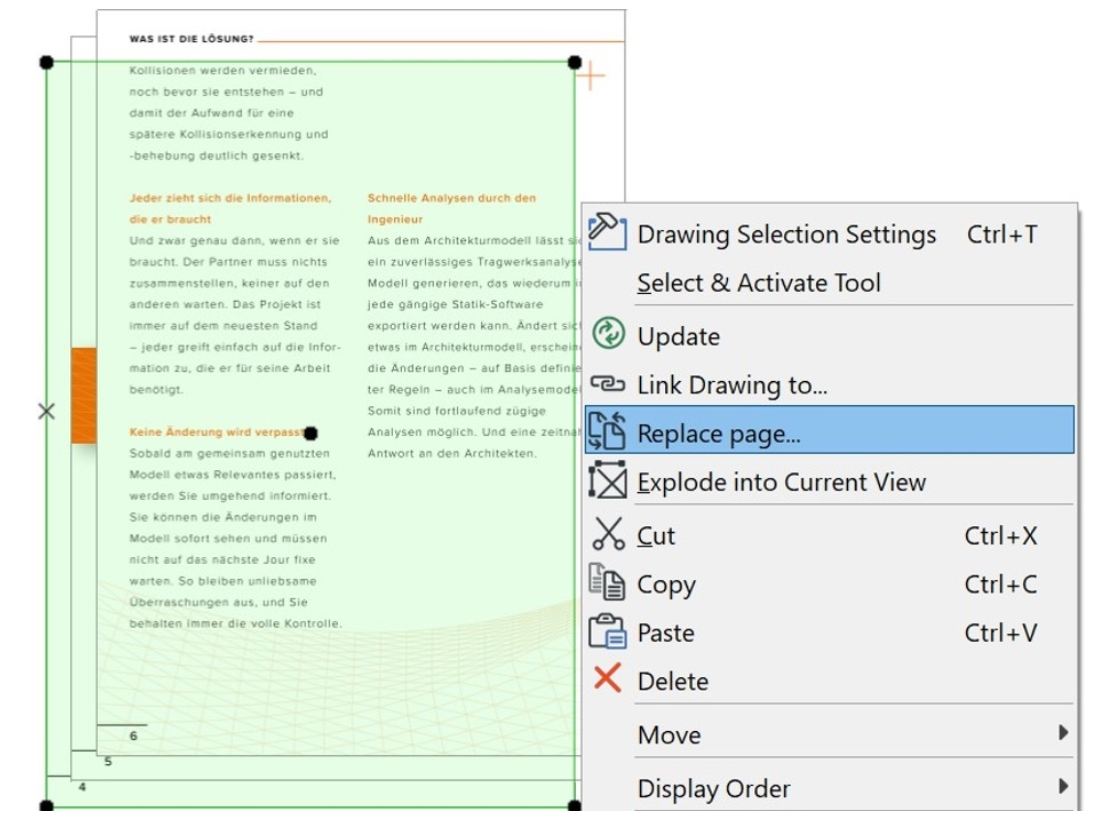Screen dimensions: 1096x823
Task: Click the Ctrl+V shortcut label
Action: tap(1000, 632)
